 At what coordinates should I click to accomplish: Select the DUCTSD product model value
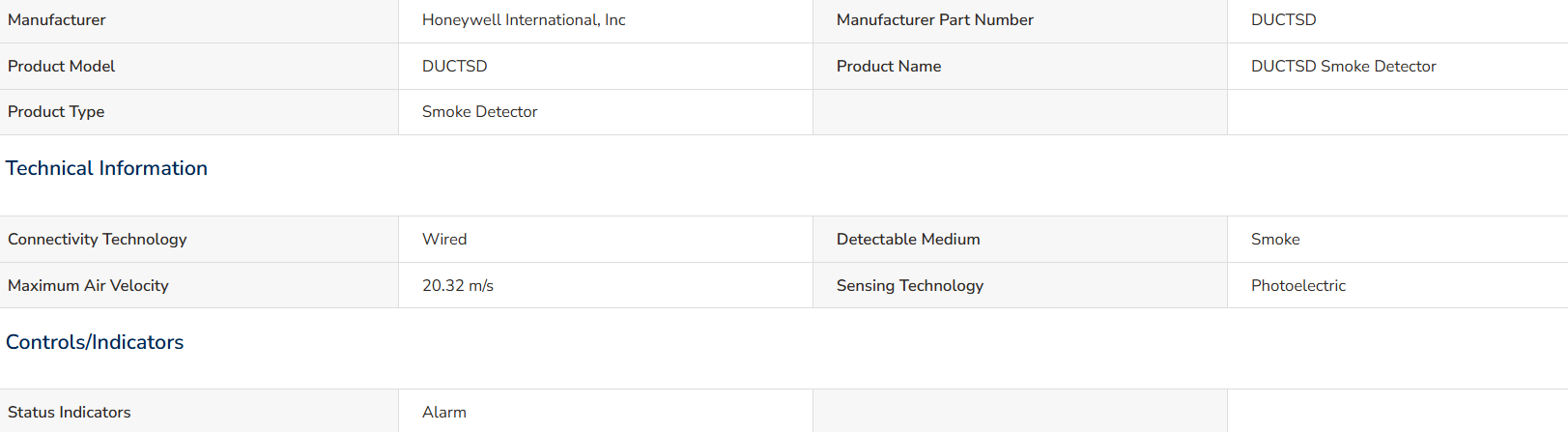454,67
